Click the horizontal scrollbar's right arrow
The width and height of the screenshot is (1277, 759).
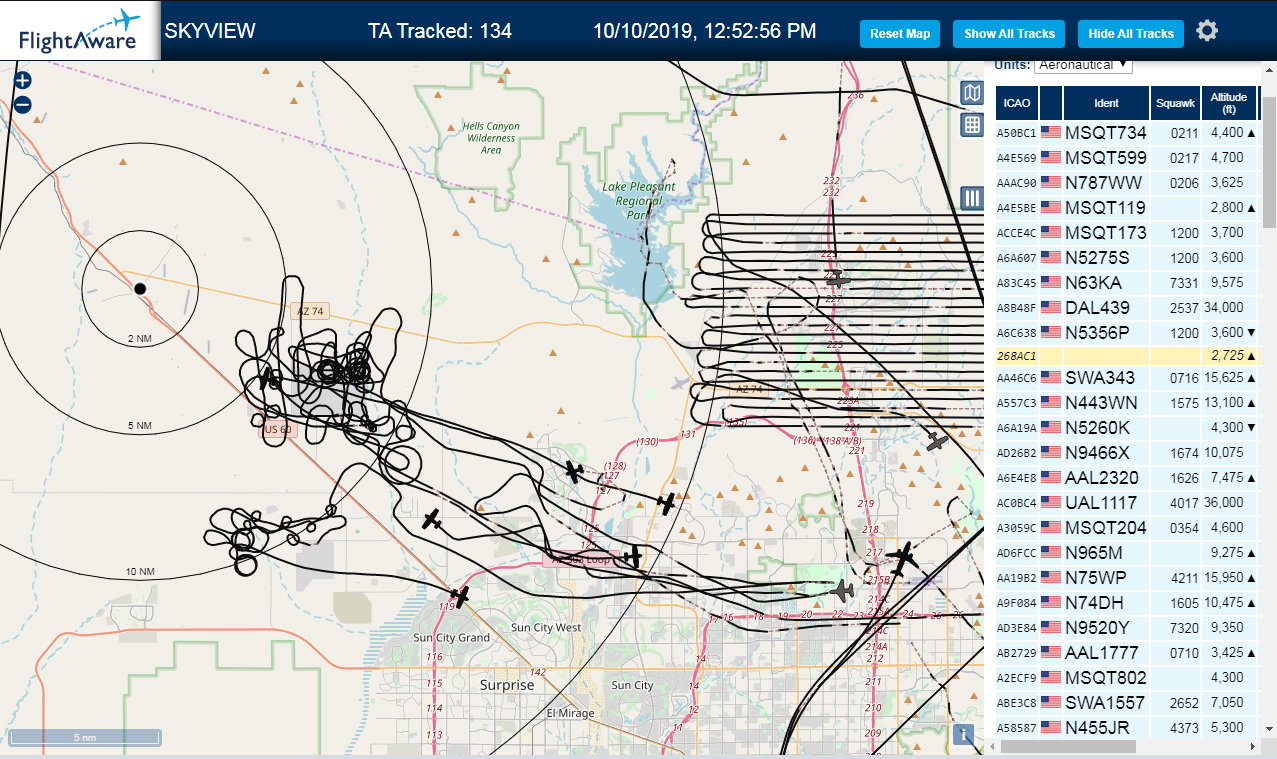point(1254,747)
